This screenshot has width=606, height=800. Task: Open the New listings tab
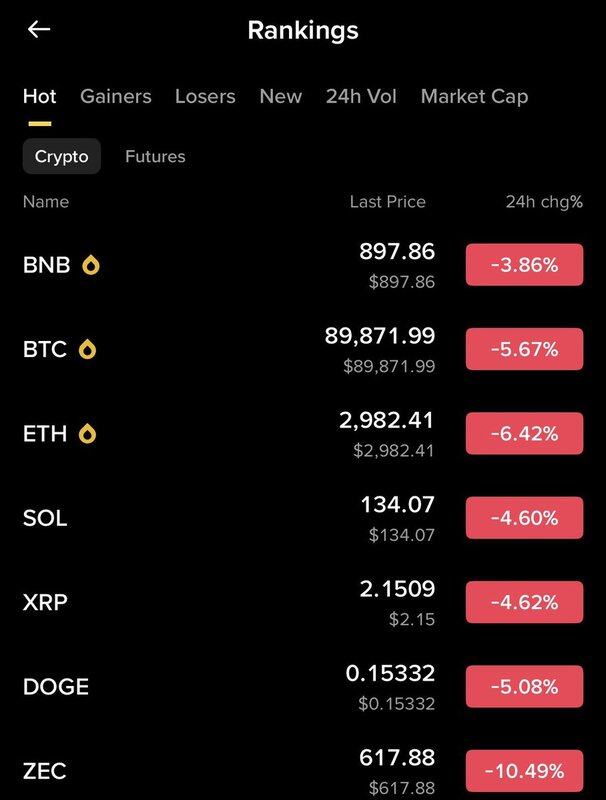point(280,96)
